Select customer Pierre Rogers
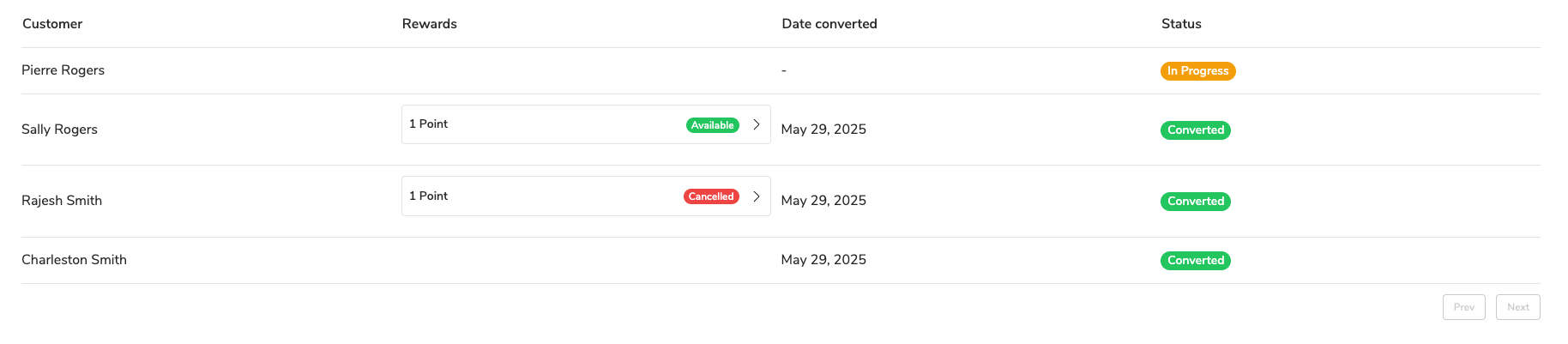This screenshot has height=344, width=1568. (x=63, y=70)
